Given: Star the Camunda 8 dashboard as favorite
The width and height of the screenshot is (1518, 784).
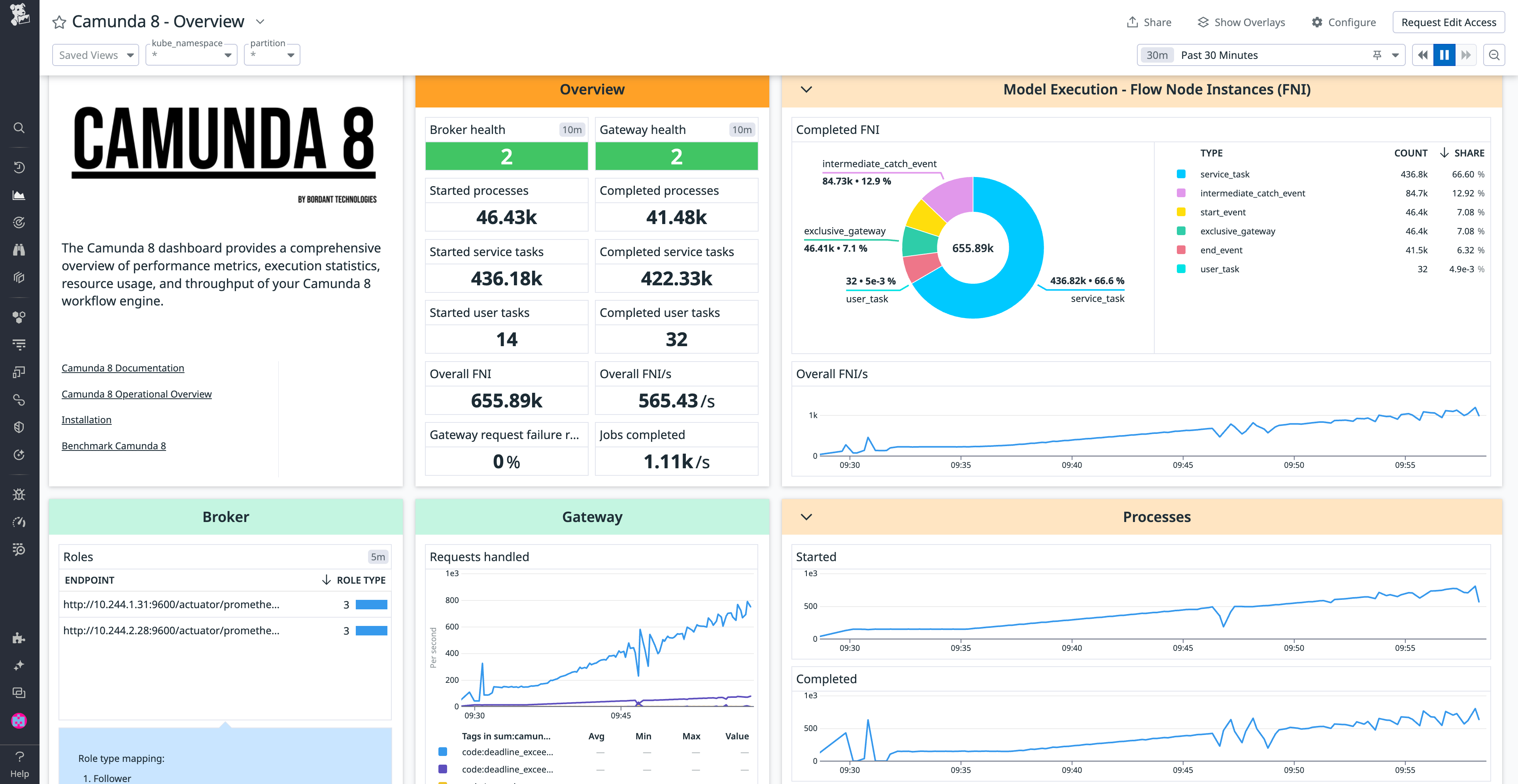Looking at the screenshot, I should click(x=59, y=22).
